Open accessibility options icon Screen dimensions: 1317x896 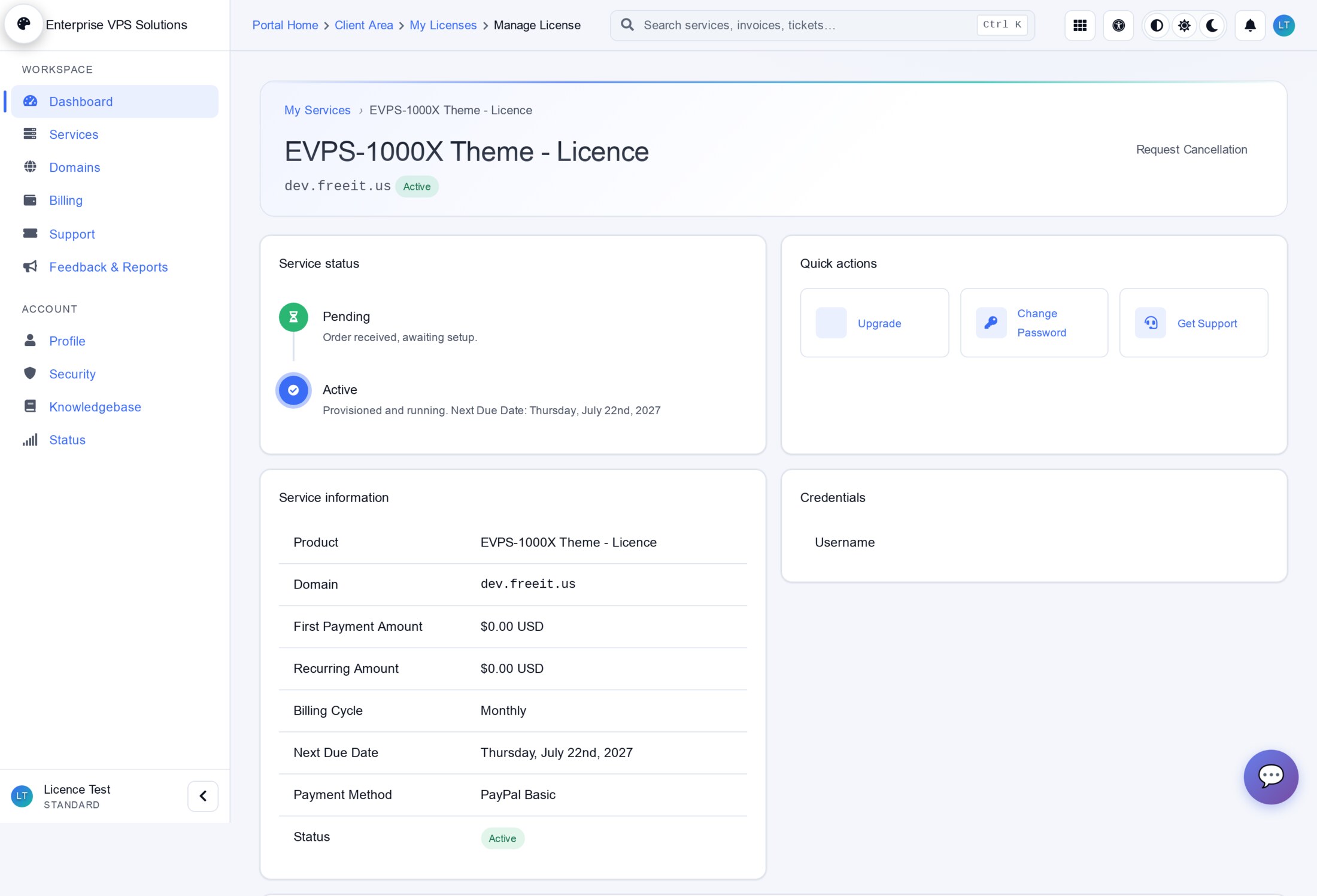[x=1118, y=25]
